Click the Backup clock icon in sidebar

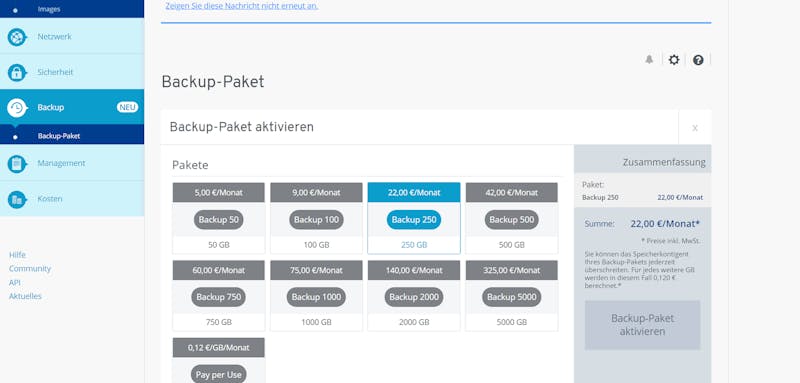[x=17, y=108]
